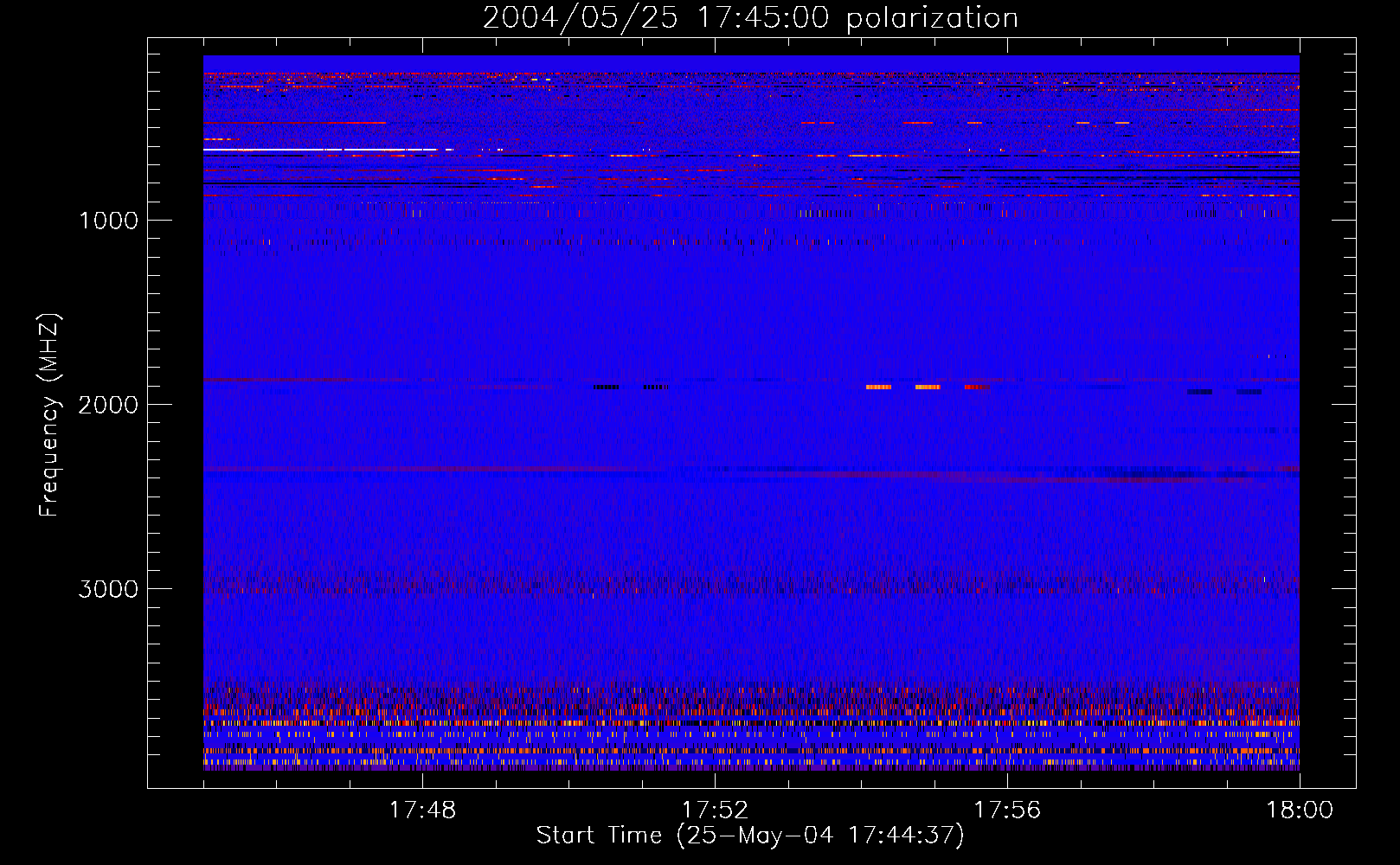Image resolution: width=1400 pixels, height=865 pixels.
Task: Click the plot title '2004/05/25 17:45:00 polarization'
Action: tap(750, 17)
